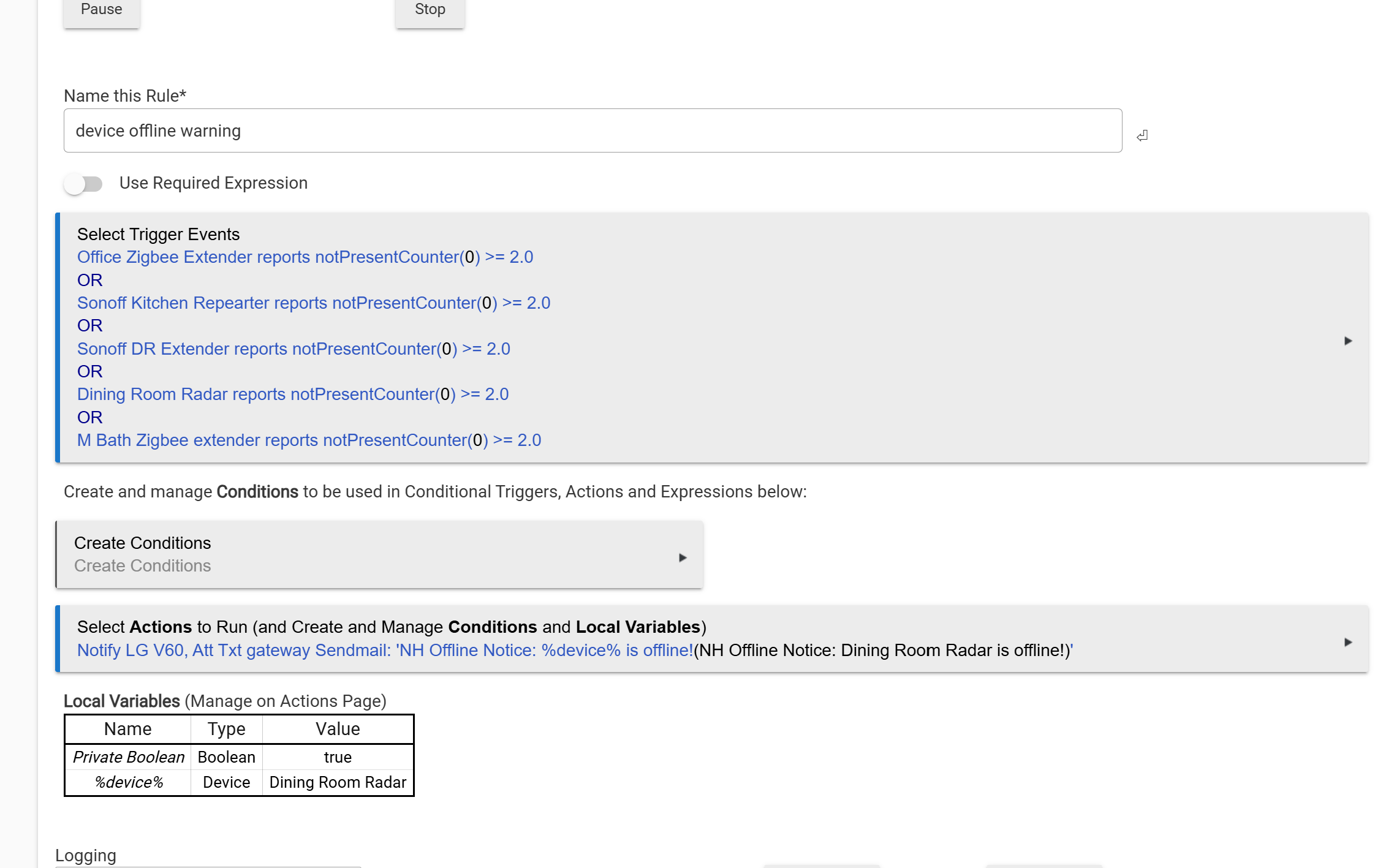Toggle Use Required Expression switch
This screenshot has height=868, width=1386.
click(x=83, y=184)
